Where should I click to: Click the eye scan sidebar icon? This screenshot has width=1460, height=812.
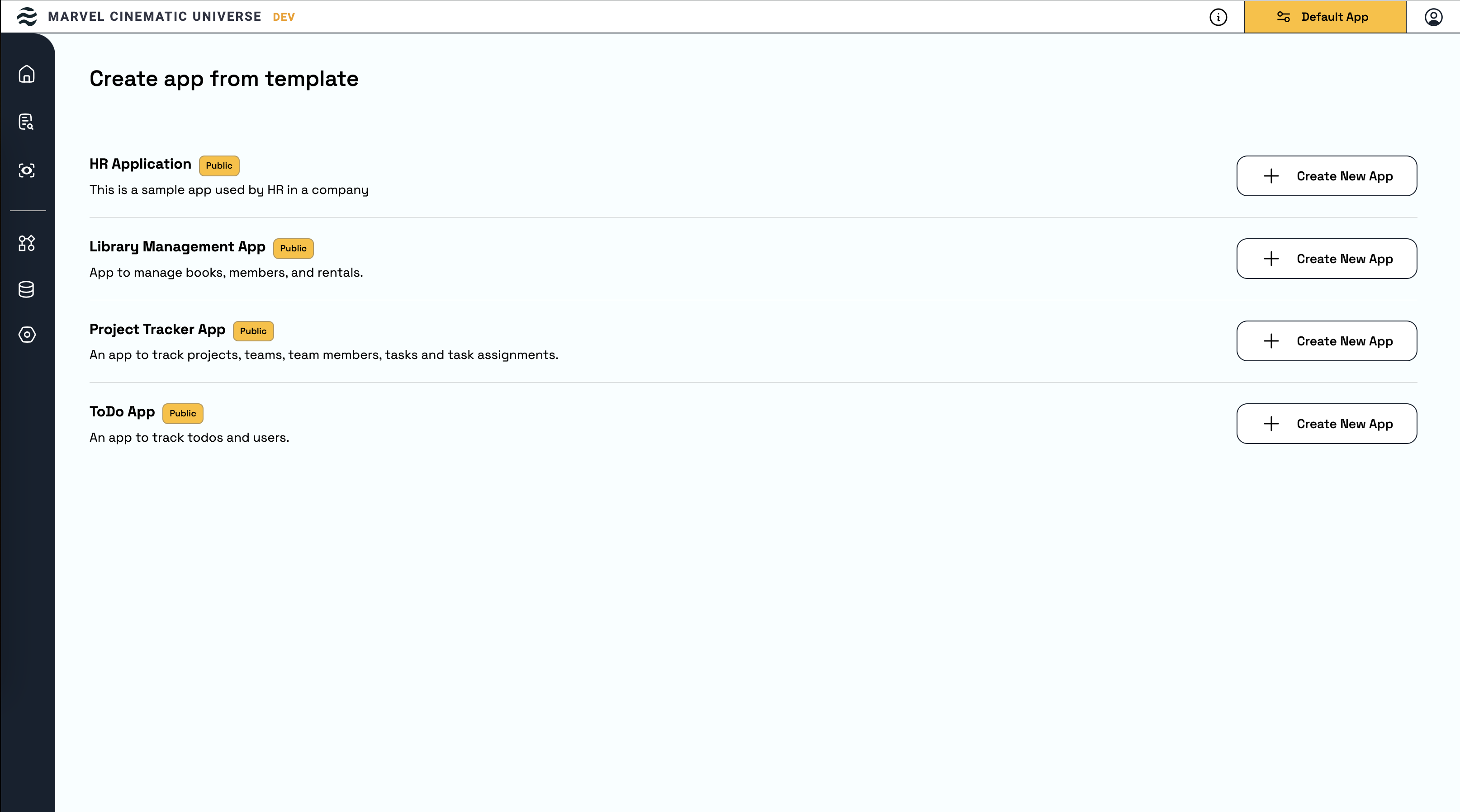(x=27, y=170)
